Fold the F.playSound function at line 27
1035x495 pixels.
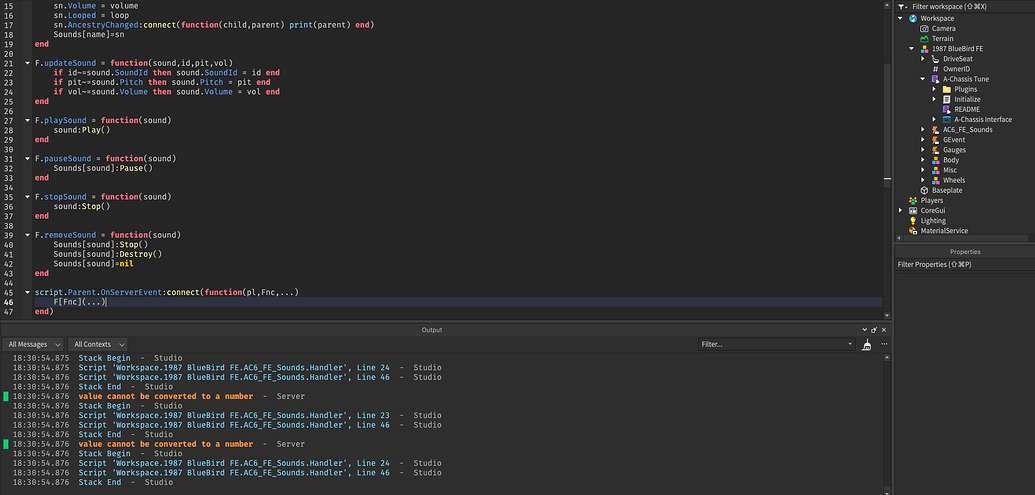click(x=27, y=121)
